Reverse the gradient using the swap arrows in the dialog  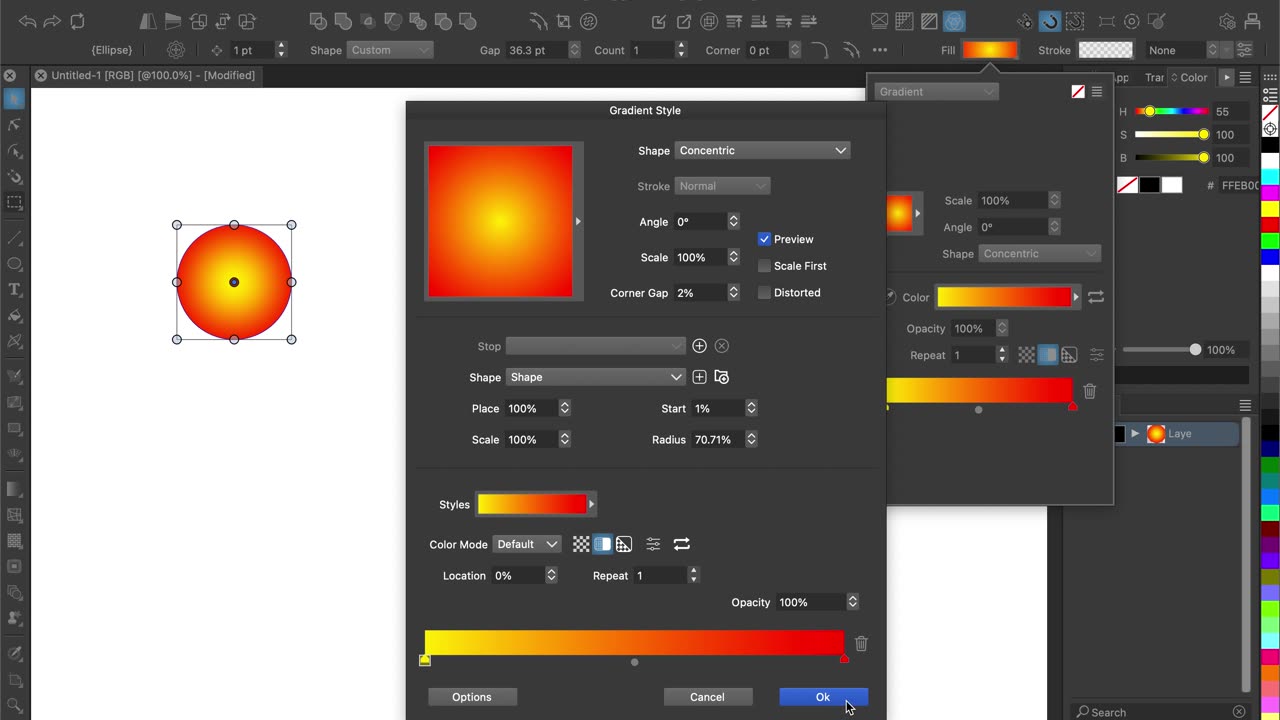[x=682, y=544]
